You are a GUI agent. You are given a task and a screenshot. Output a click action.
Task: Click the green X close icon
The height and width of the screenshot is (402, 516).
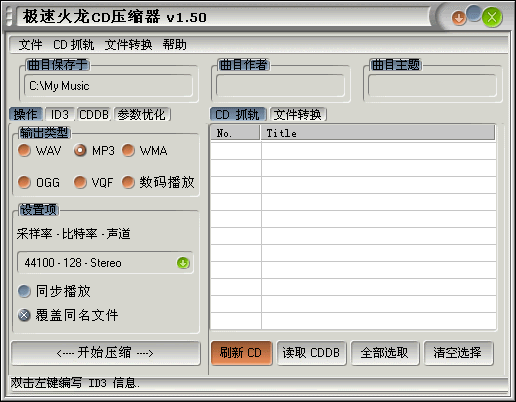[x=492, y=17]
